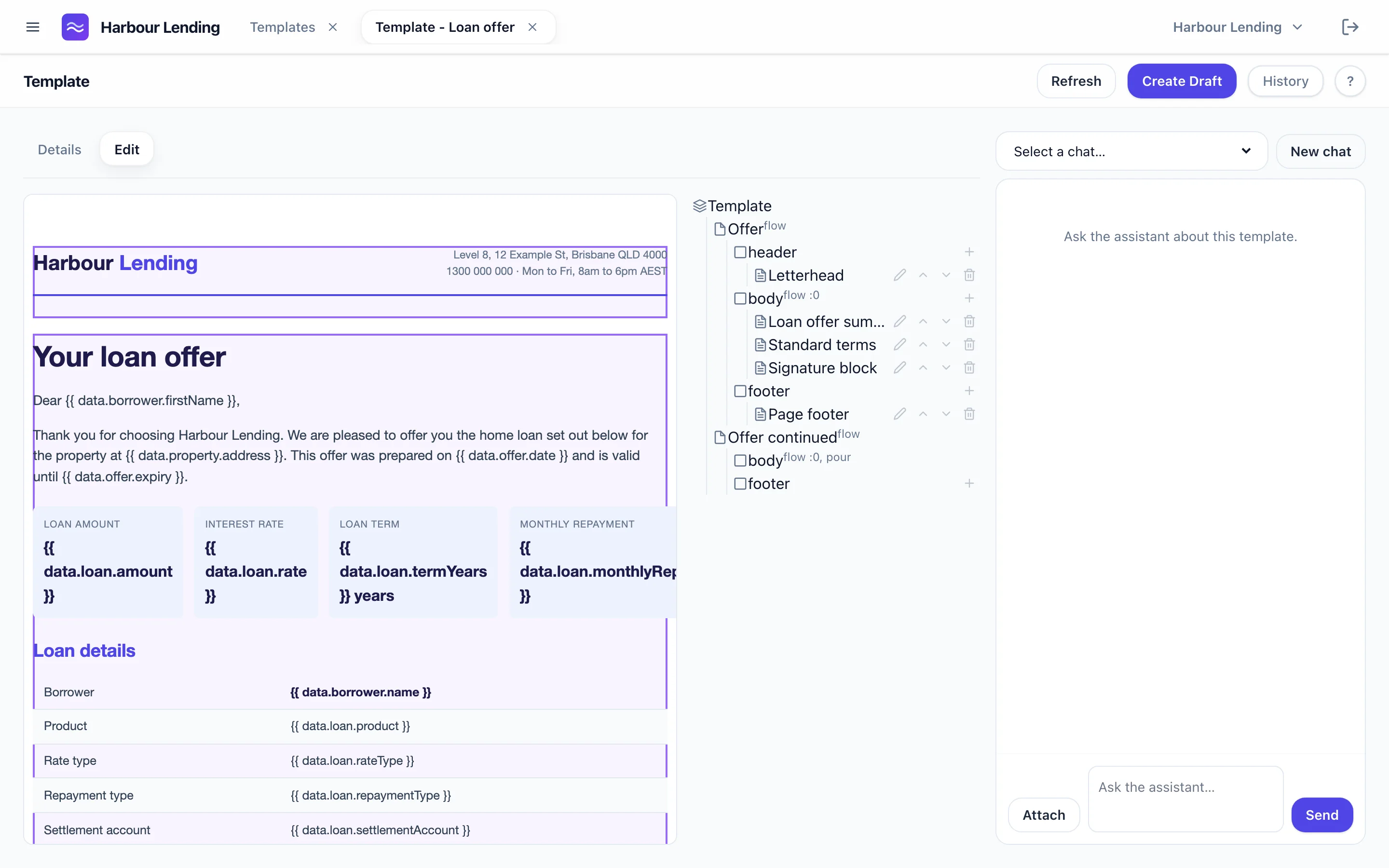Click the Ask the assistant input field
1389x868 pixels.
click(1185, 799)
